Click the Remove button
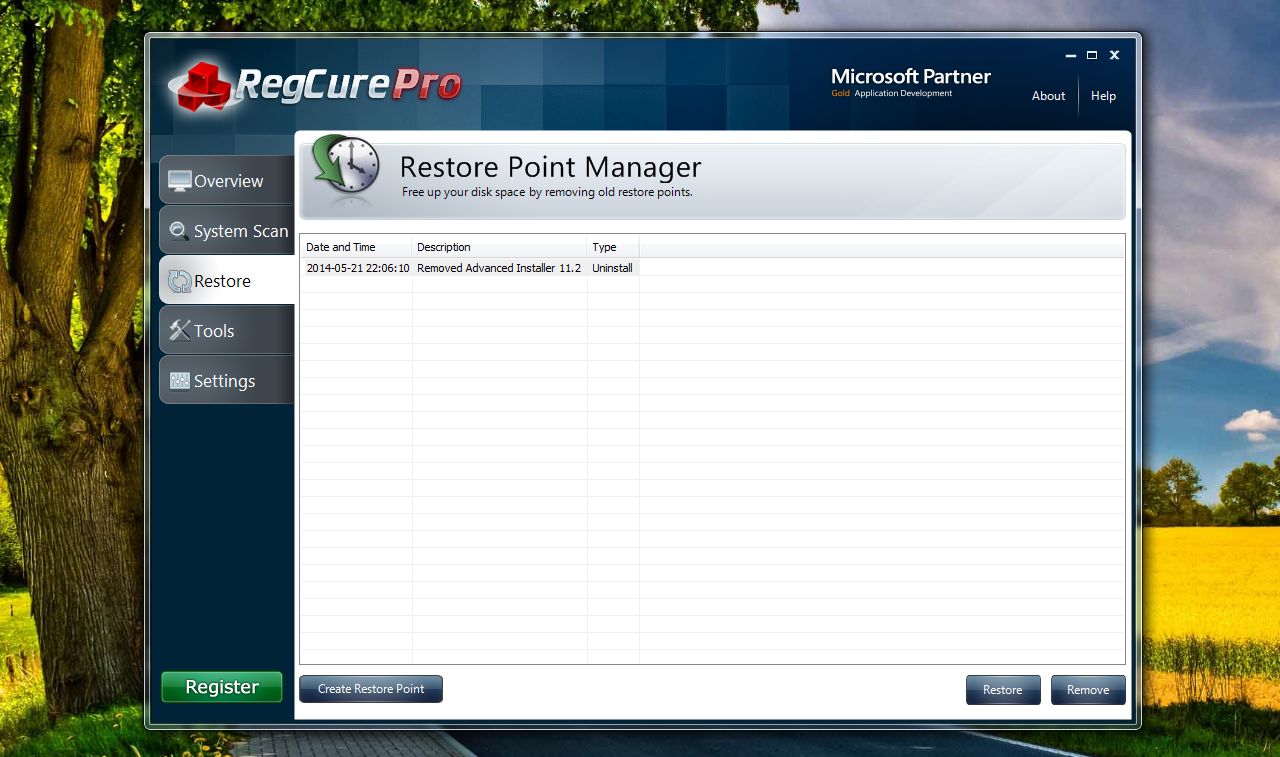This screenshot has height=757, width=1280. click(x=1088, y=690)
